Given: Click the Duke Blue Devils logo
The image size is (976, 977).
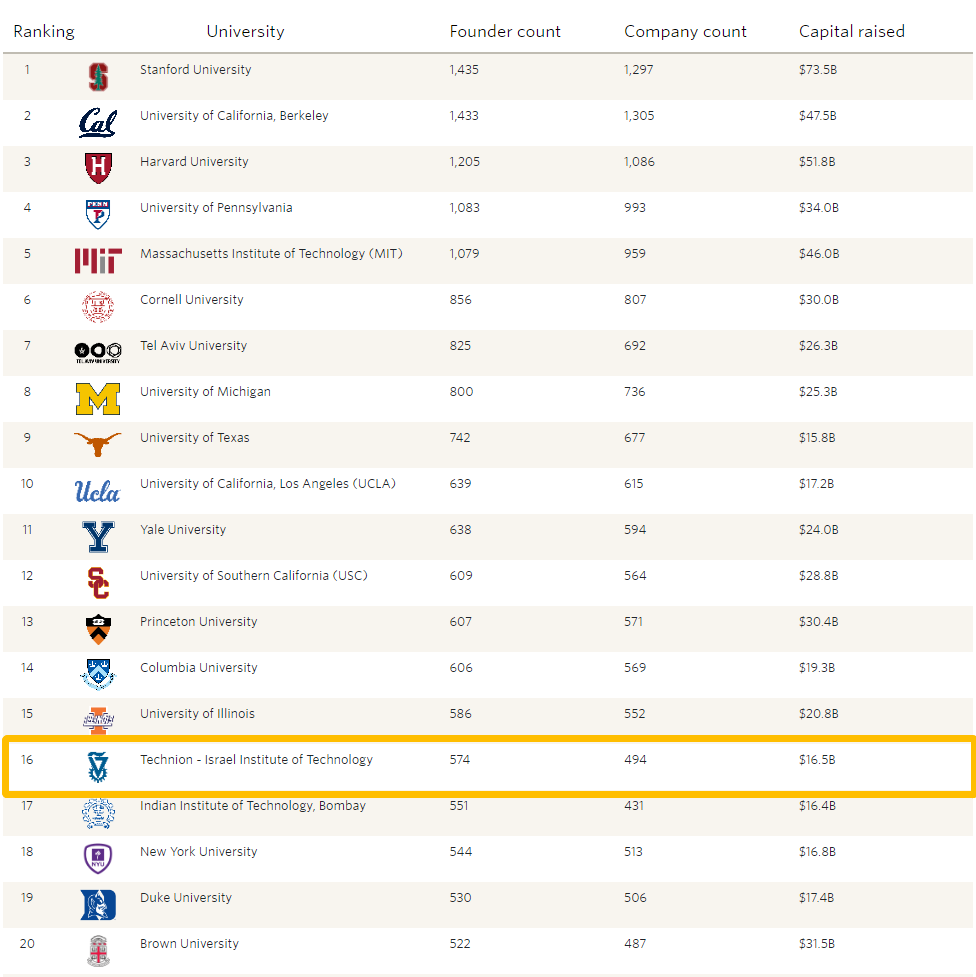Looking at the screenshot, I should tap(98, 904).
